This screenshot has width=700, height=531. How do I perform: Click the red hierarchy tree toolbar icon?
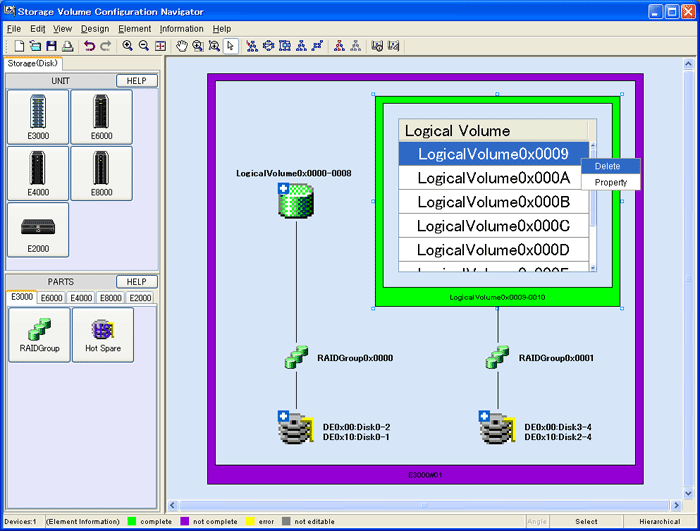tap(339, 46)
